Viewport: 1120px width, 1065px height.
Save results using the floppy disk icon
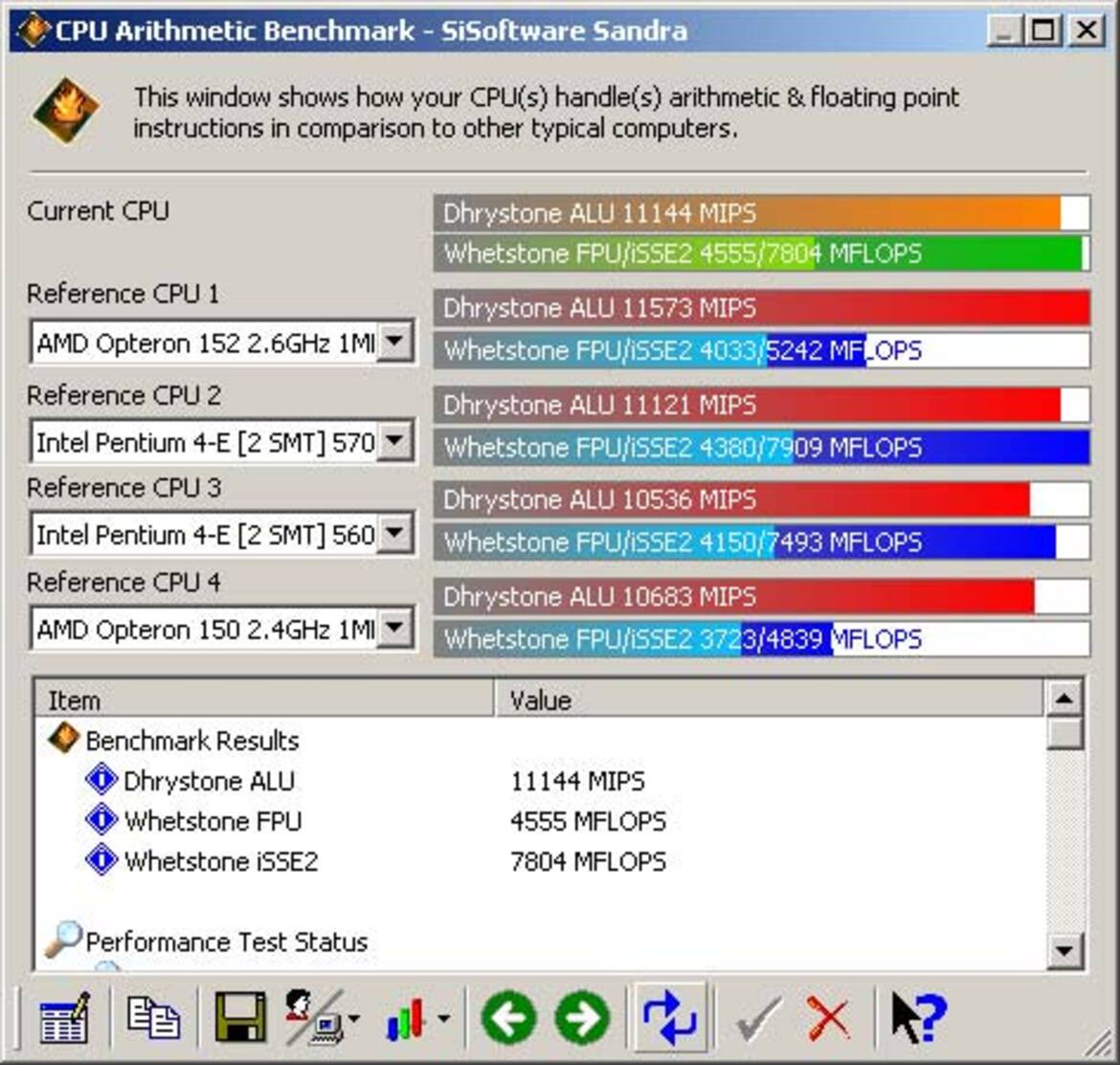tap(240, 1017)
